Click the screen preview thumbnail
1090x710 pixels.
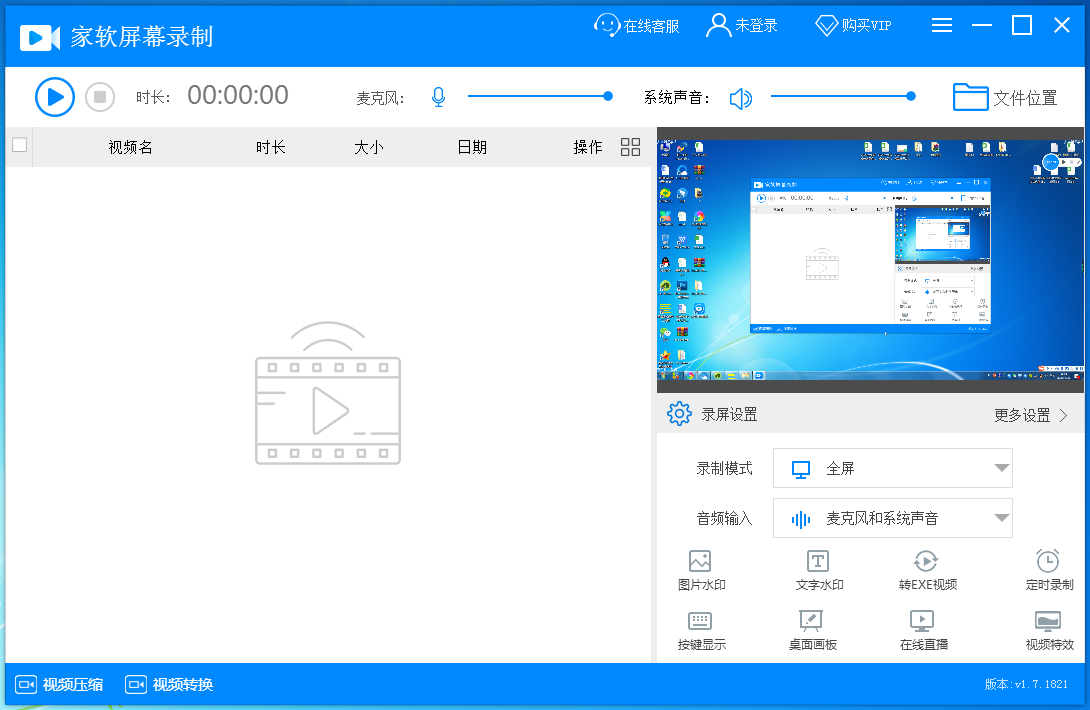tap(870, 260)
